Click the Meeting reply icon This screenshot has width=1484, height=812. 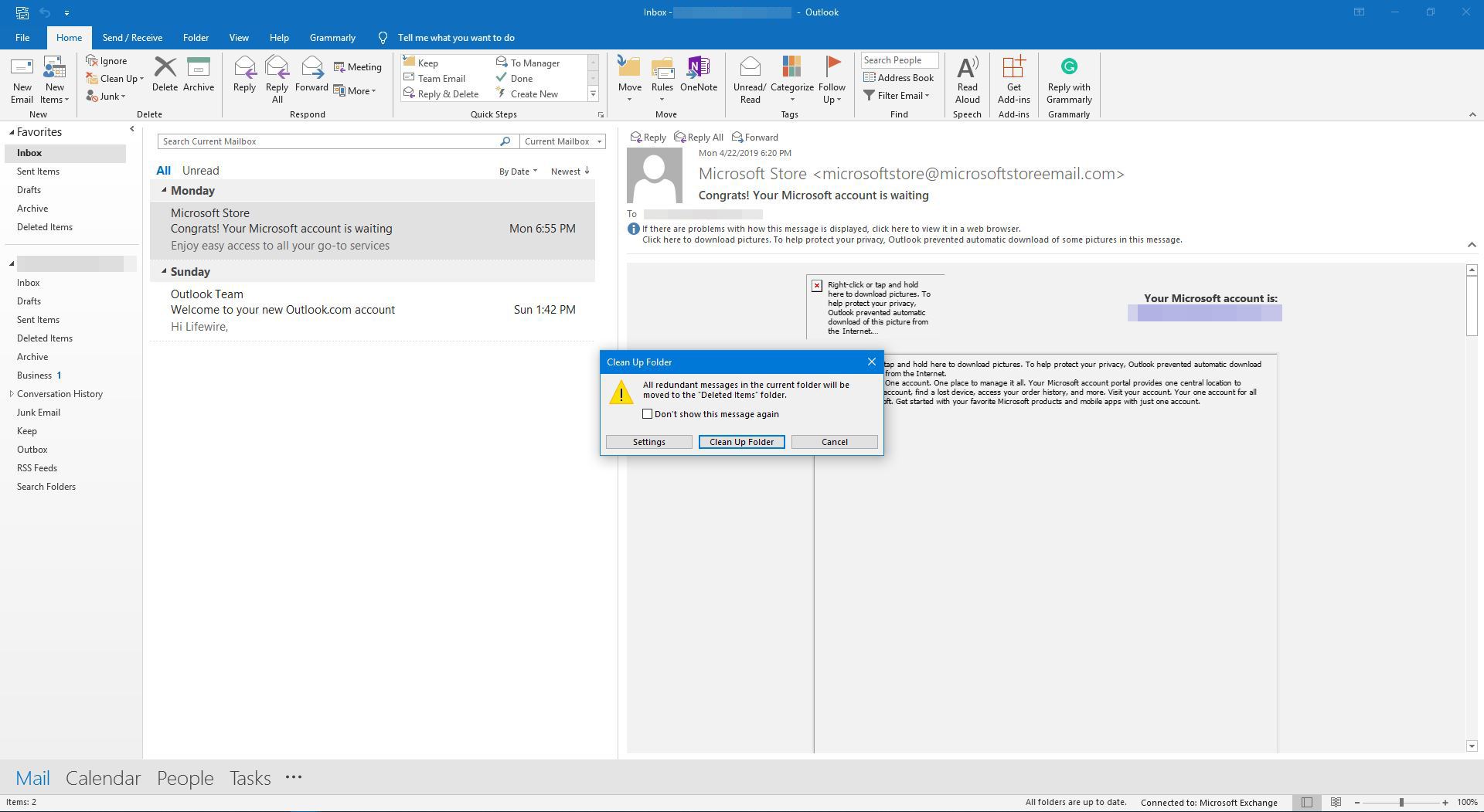point(339,67)
